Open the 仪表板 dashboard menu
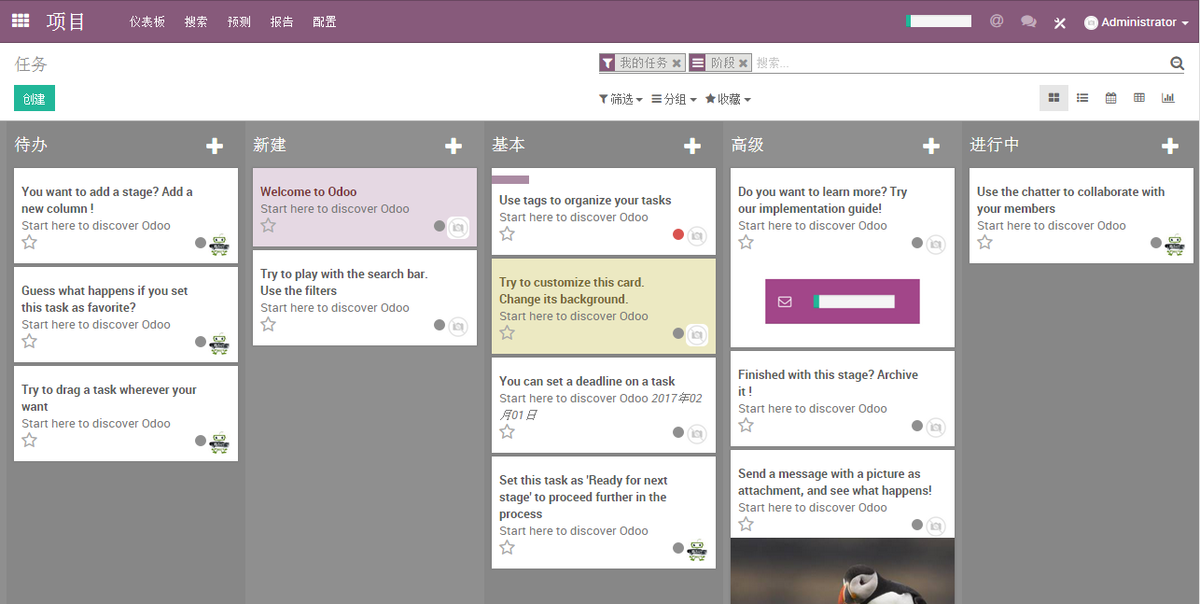Viewport: 1200px width, 604px height. click(147, 22)
